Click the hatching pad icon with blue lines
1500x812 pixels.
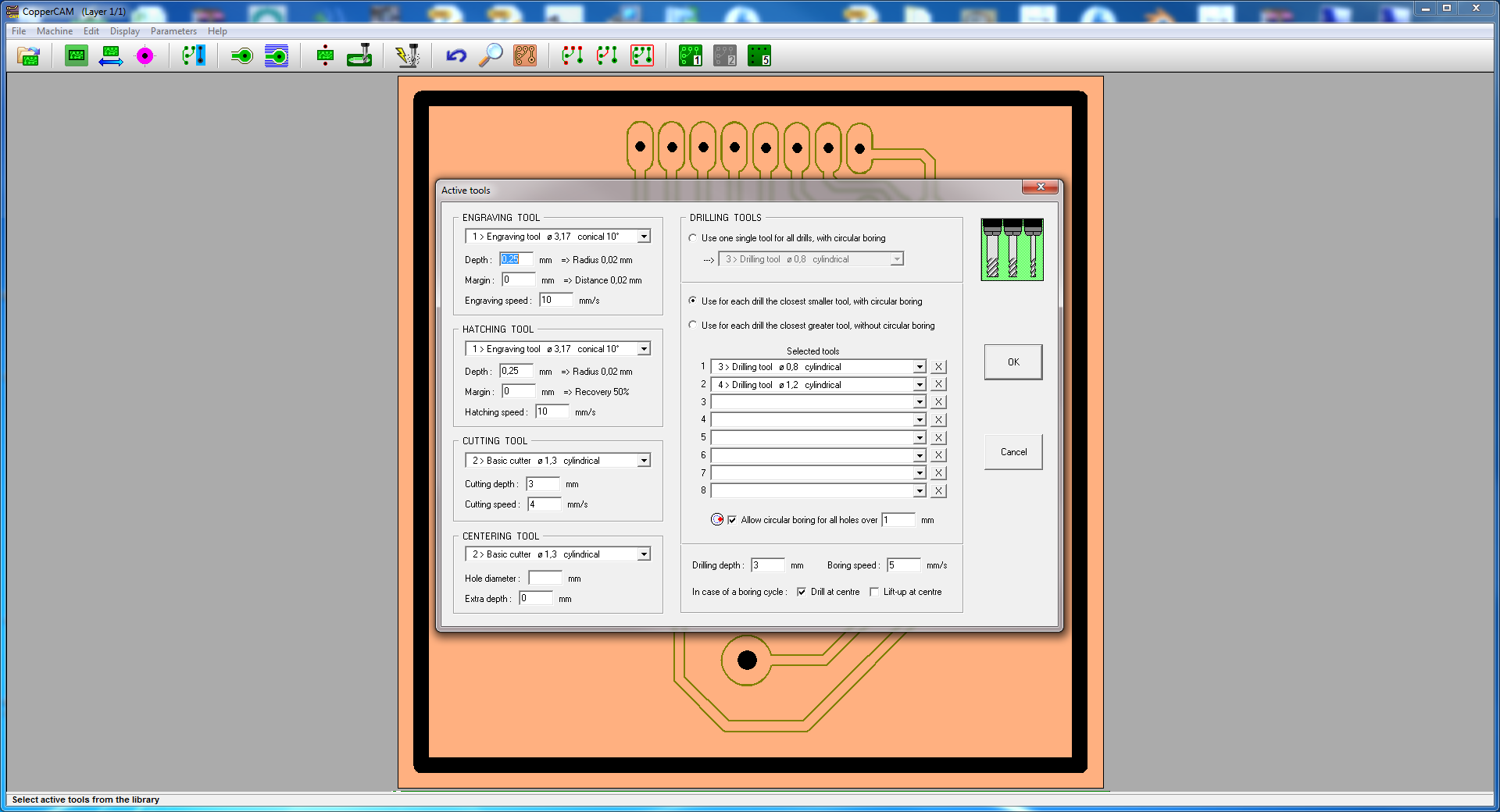(277, 56)
